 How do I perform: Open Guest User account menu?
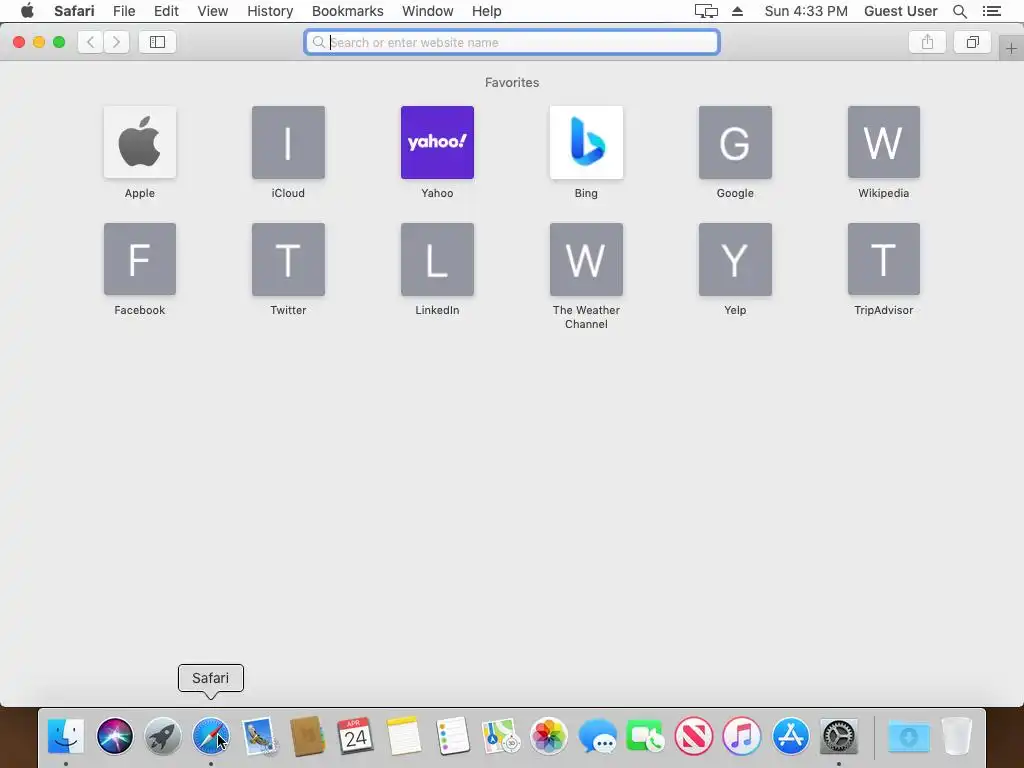(901, 11)
